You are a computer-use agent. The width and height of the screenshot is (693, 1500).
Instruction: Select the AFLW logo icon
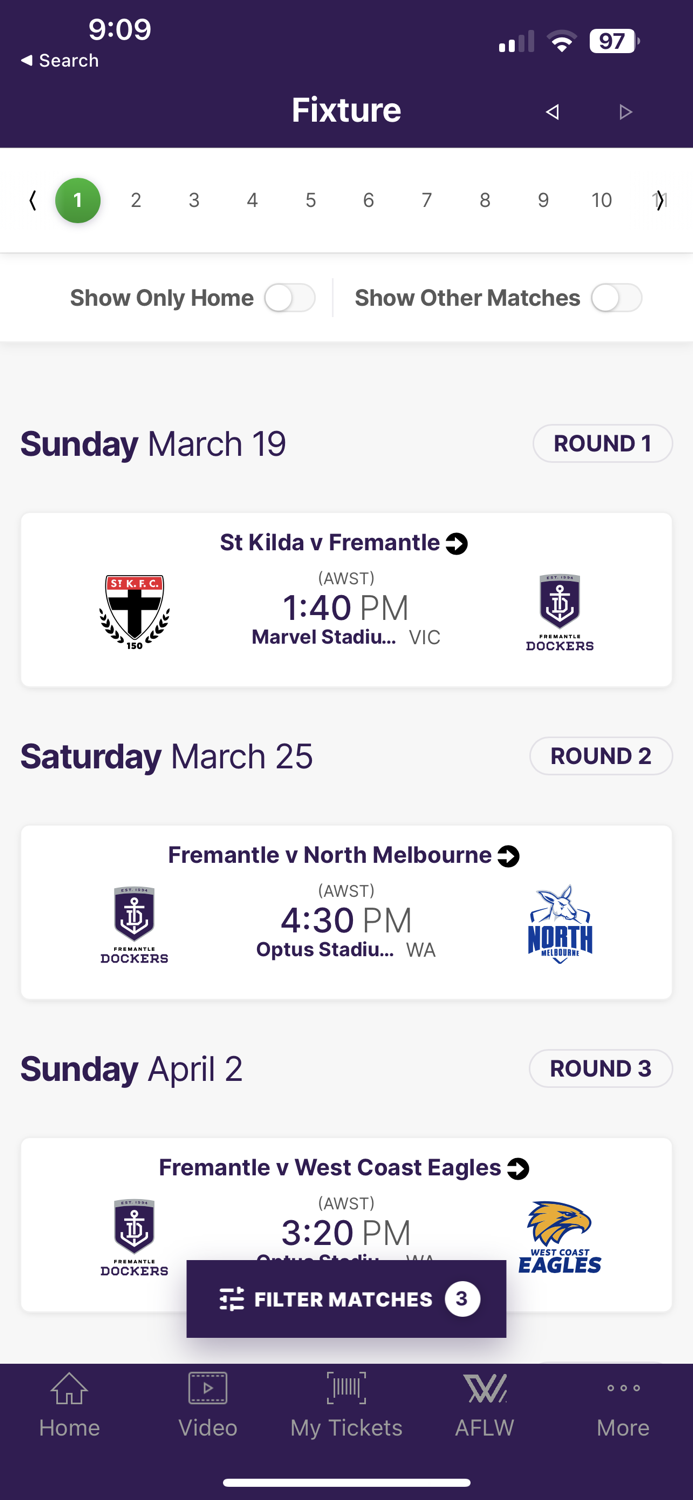[x=484, y=1388]
